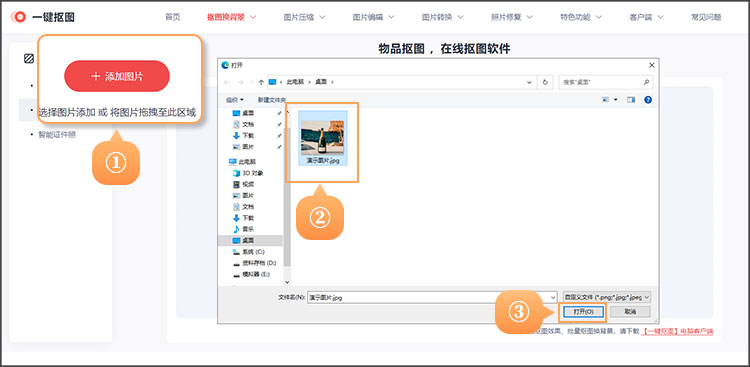This screenshot has height=367, width=750.
Task: Expand the 图片编辑 menu
Action: point(374,17)
